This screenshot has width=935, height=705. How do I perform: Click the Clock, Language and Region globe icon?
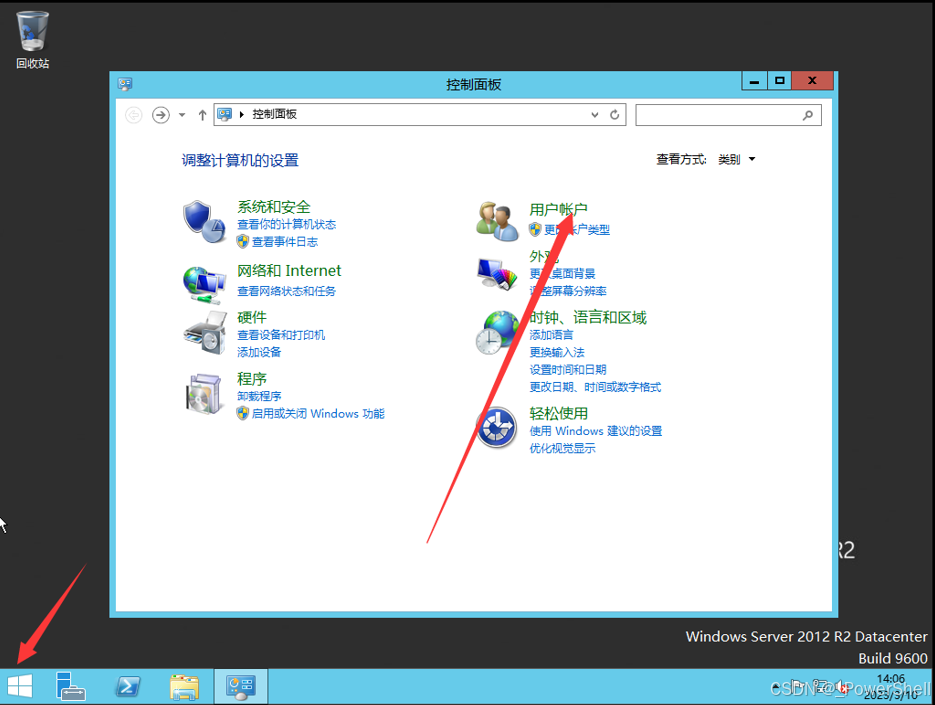tap(497, 332)
